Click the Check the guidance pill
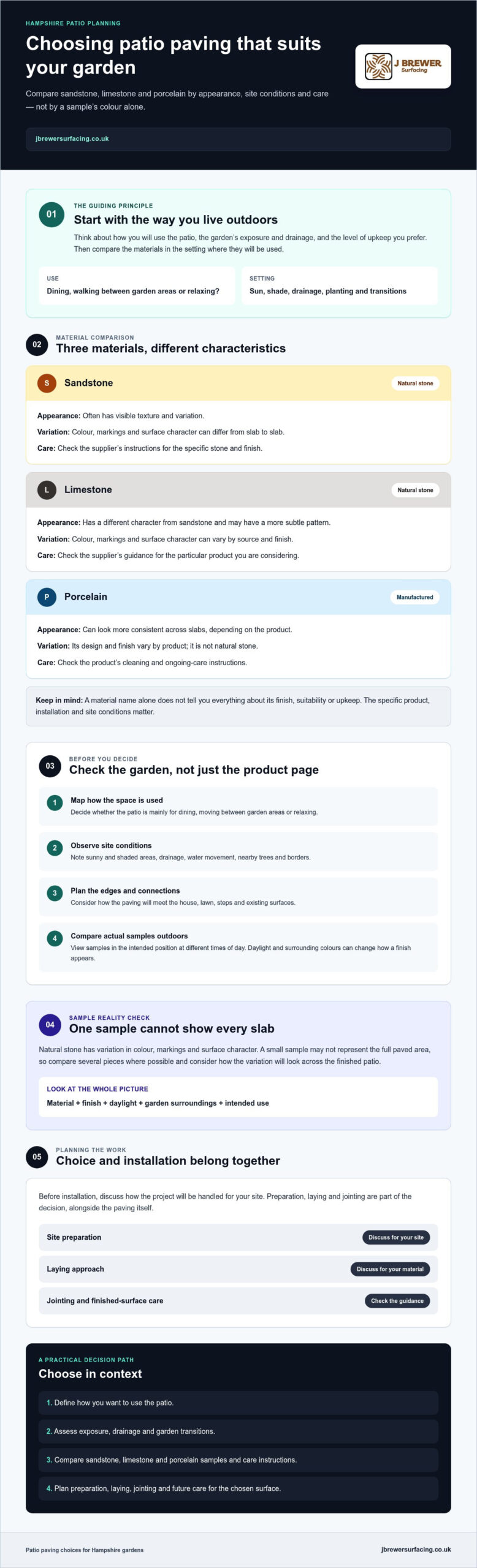Image resolution: width=477 pixels, height=1568 pixels. pyautogui.click(x=397, y=1301)
